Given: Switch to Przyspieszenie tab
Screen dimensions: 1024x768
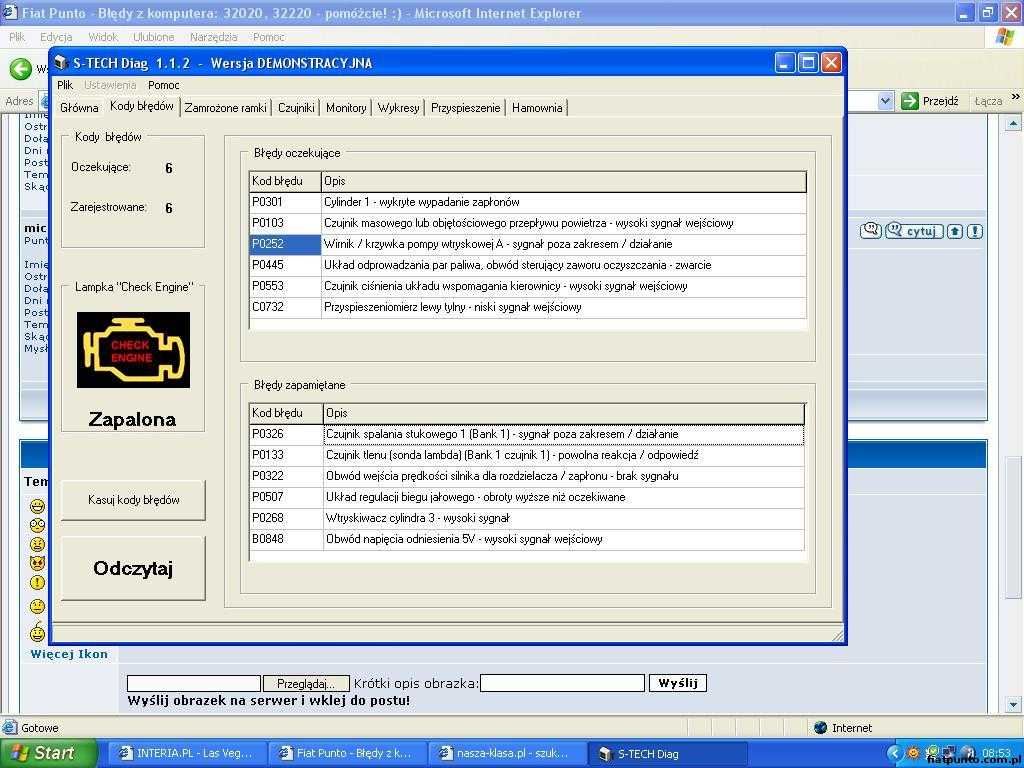Looking at the screenshot, I should 466,108.
